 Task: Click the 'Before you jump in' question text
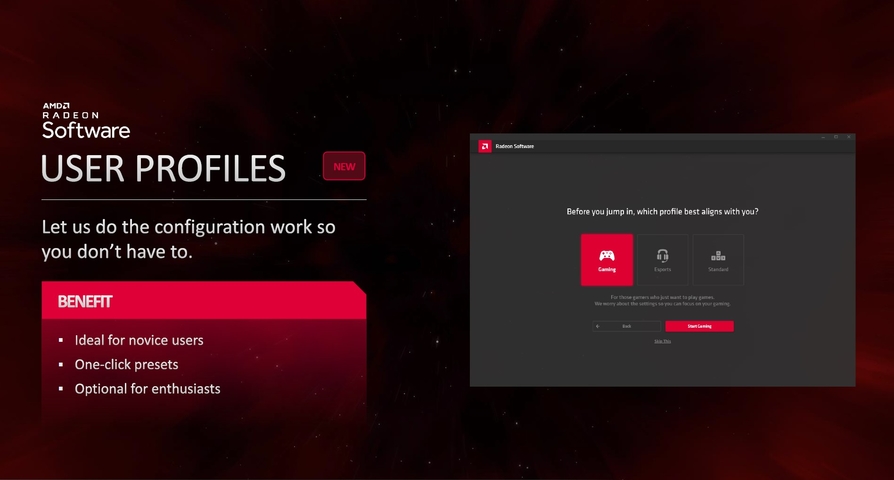click(663, 211)
